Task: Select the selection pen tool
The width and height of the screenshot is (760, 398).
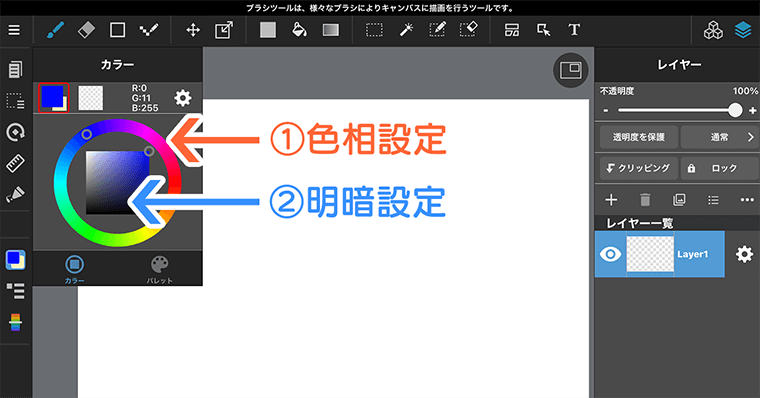Action: tap(437, 30)
